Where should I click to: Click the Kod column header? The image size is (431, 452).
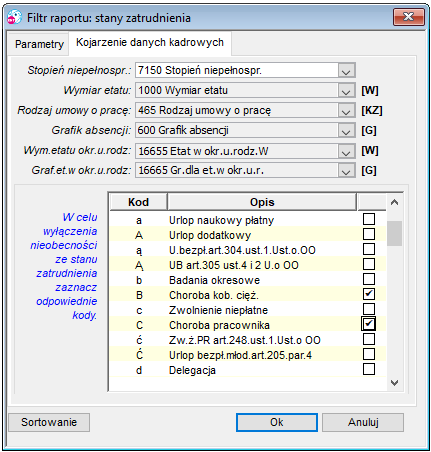(x=138, y=202)
